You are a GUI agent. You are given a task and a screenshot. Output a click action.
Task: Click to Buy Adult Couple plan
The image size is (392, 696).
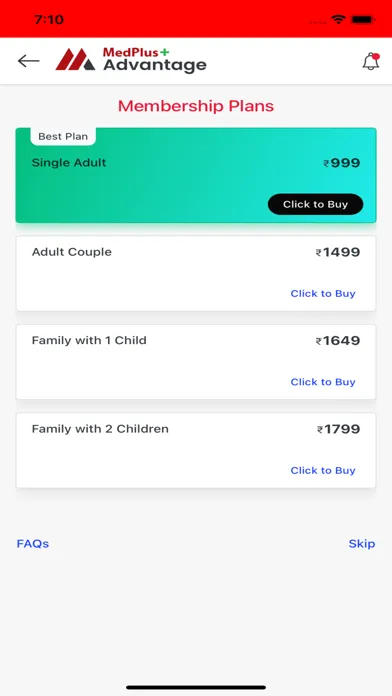[x=323, y=293]
